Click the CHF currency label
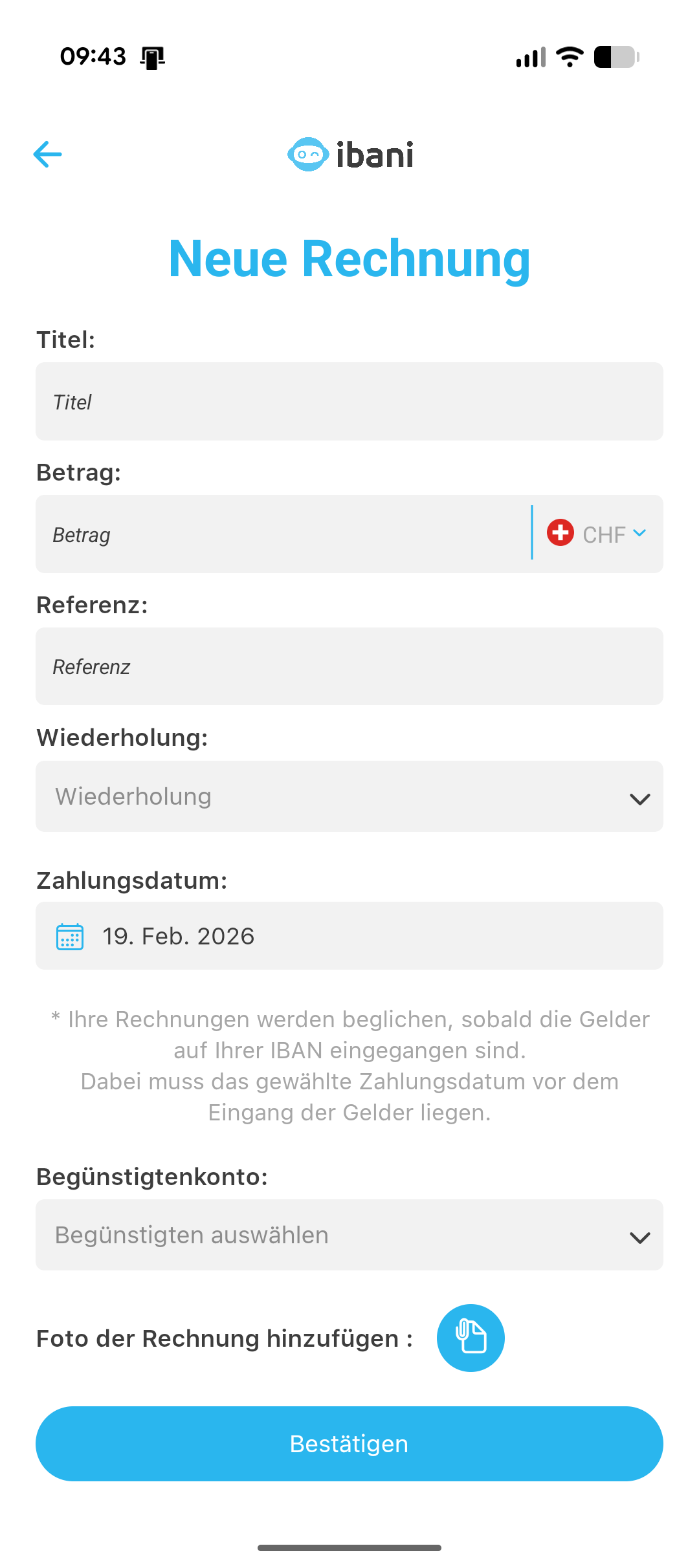Image resolution: width=699 pixels, height=1568 pixels. [603, 534]
